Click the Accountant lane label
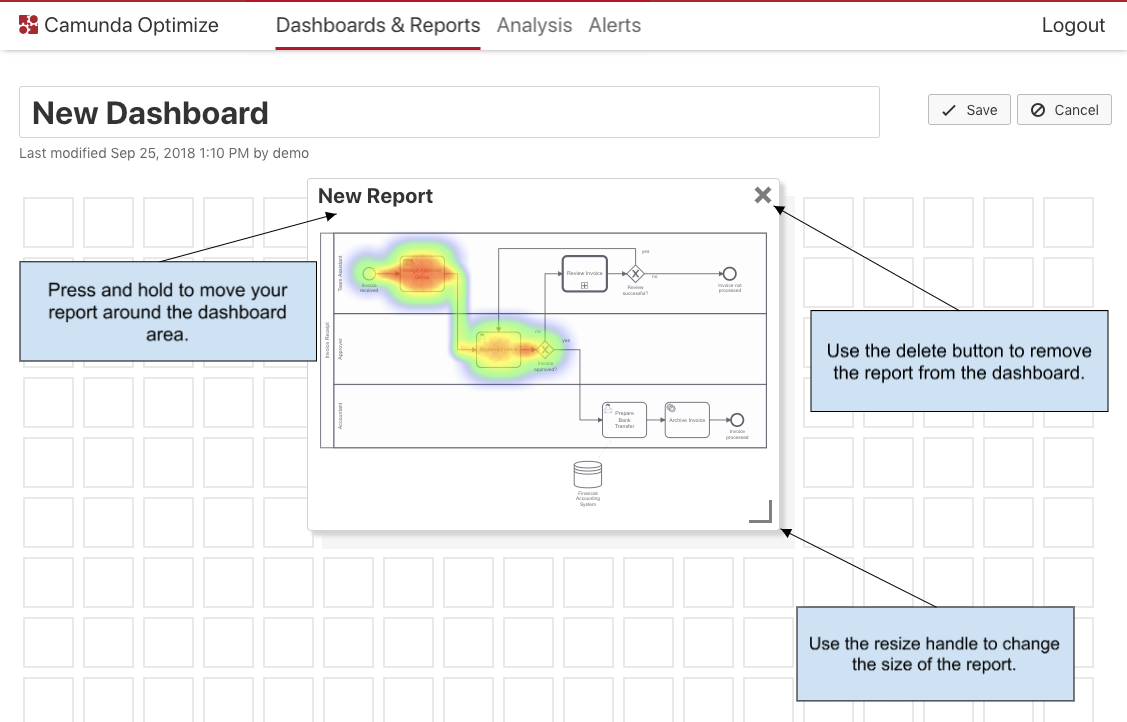 pyautogui.click(x=341, y=416)
